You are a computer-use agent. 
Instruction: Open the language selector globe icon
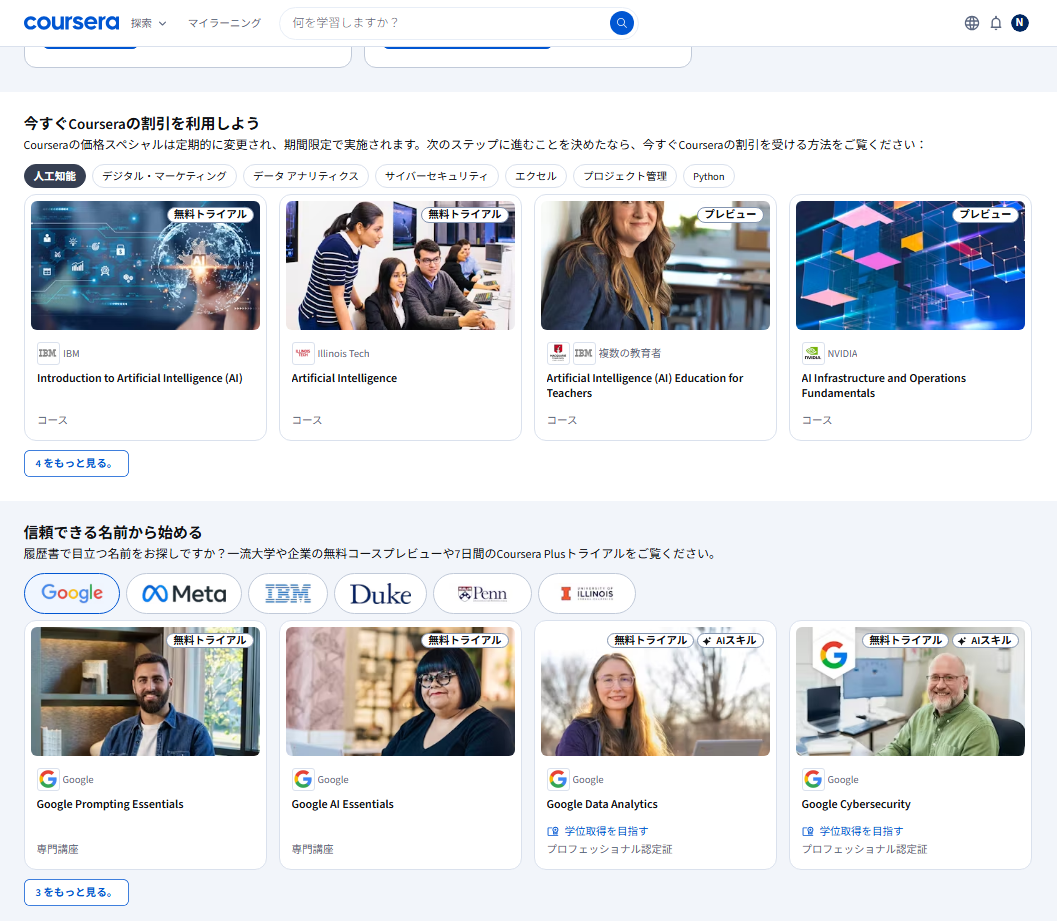point(971,22)
